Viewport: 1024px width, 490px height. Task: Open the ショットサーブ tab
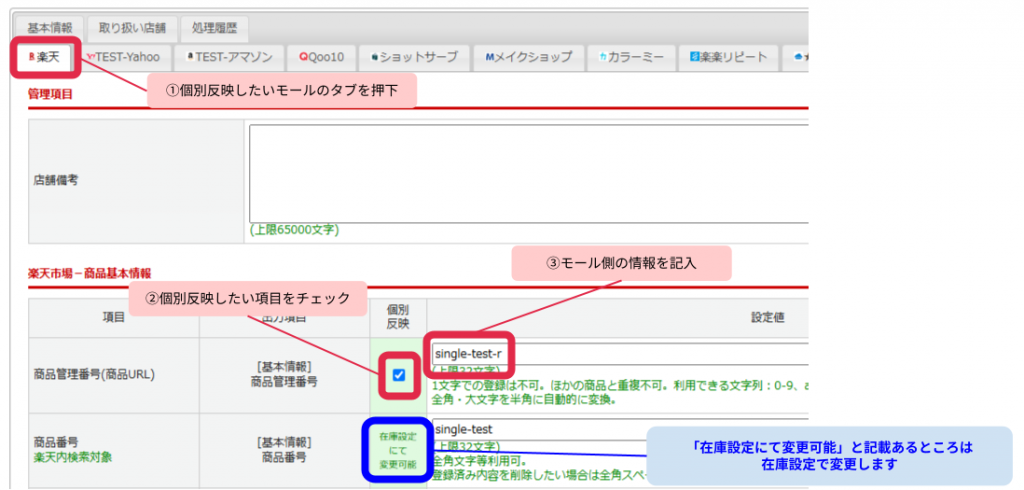[x=415, y=57]
